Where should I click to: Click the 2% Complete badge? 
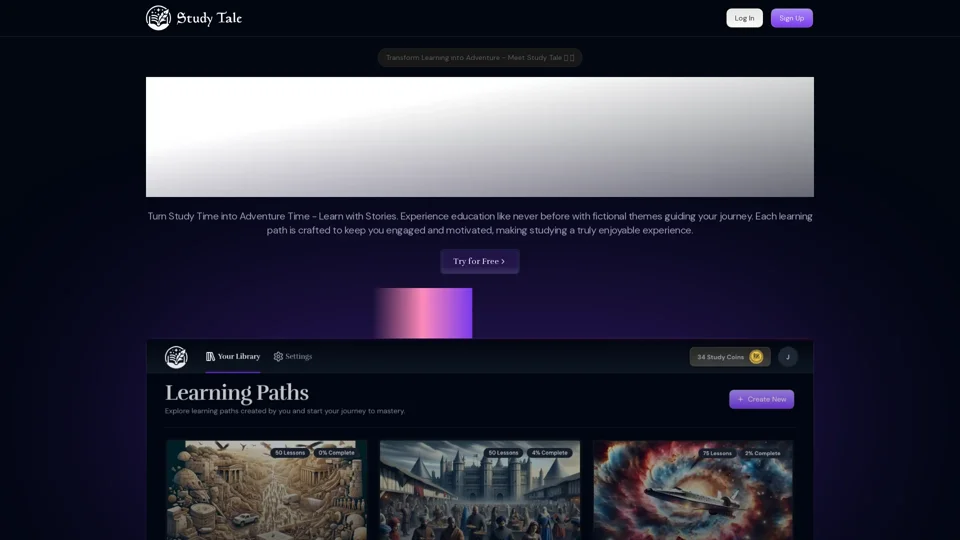coord(762,454)
